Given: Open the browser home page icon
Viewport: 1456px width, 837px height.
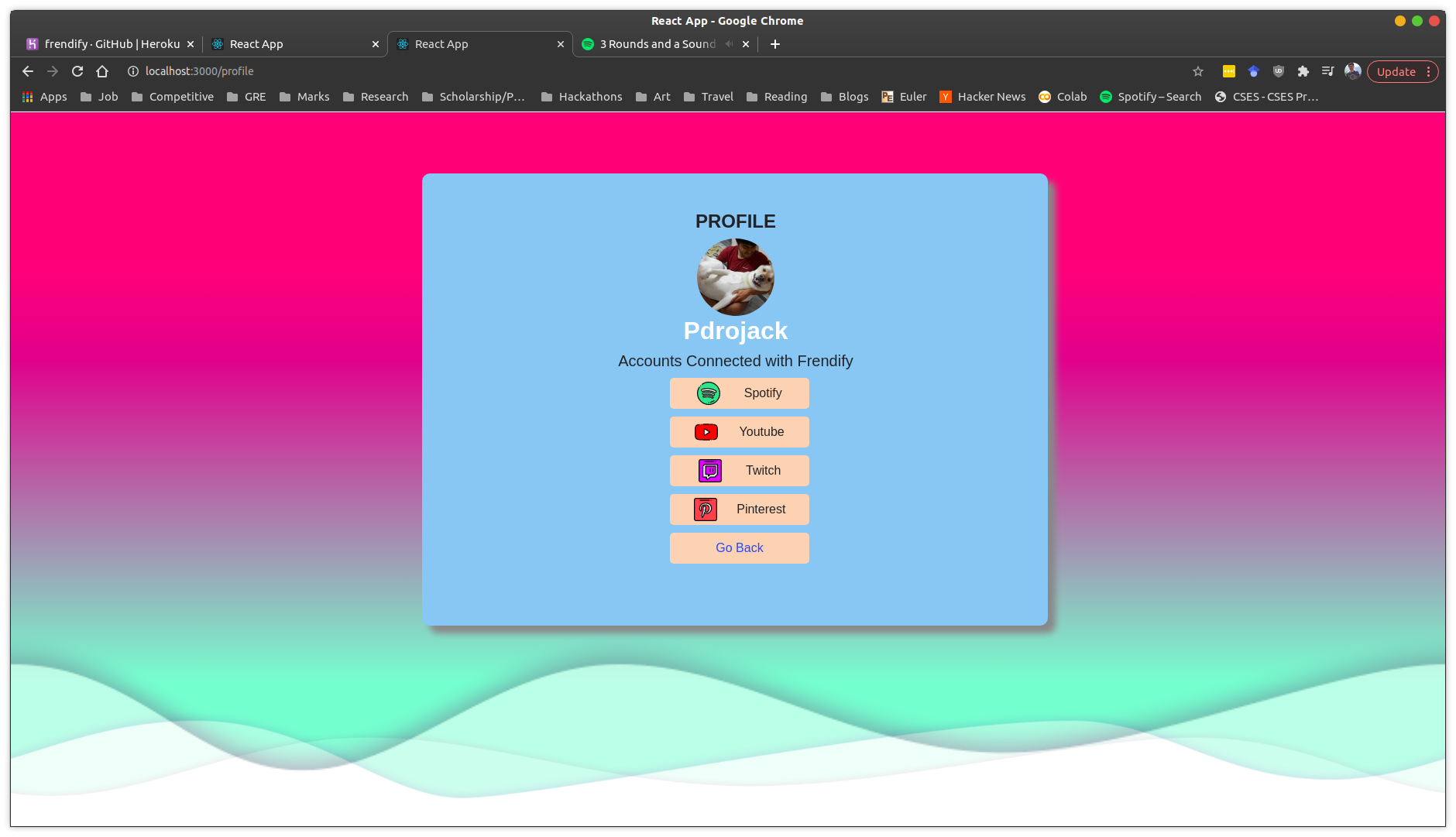Looking at the screenshot, I should 102,71.
